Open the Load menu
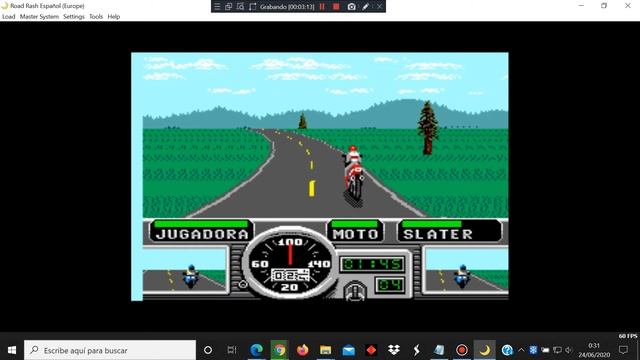 point(9,17)
